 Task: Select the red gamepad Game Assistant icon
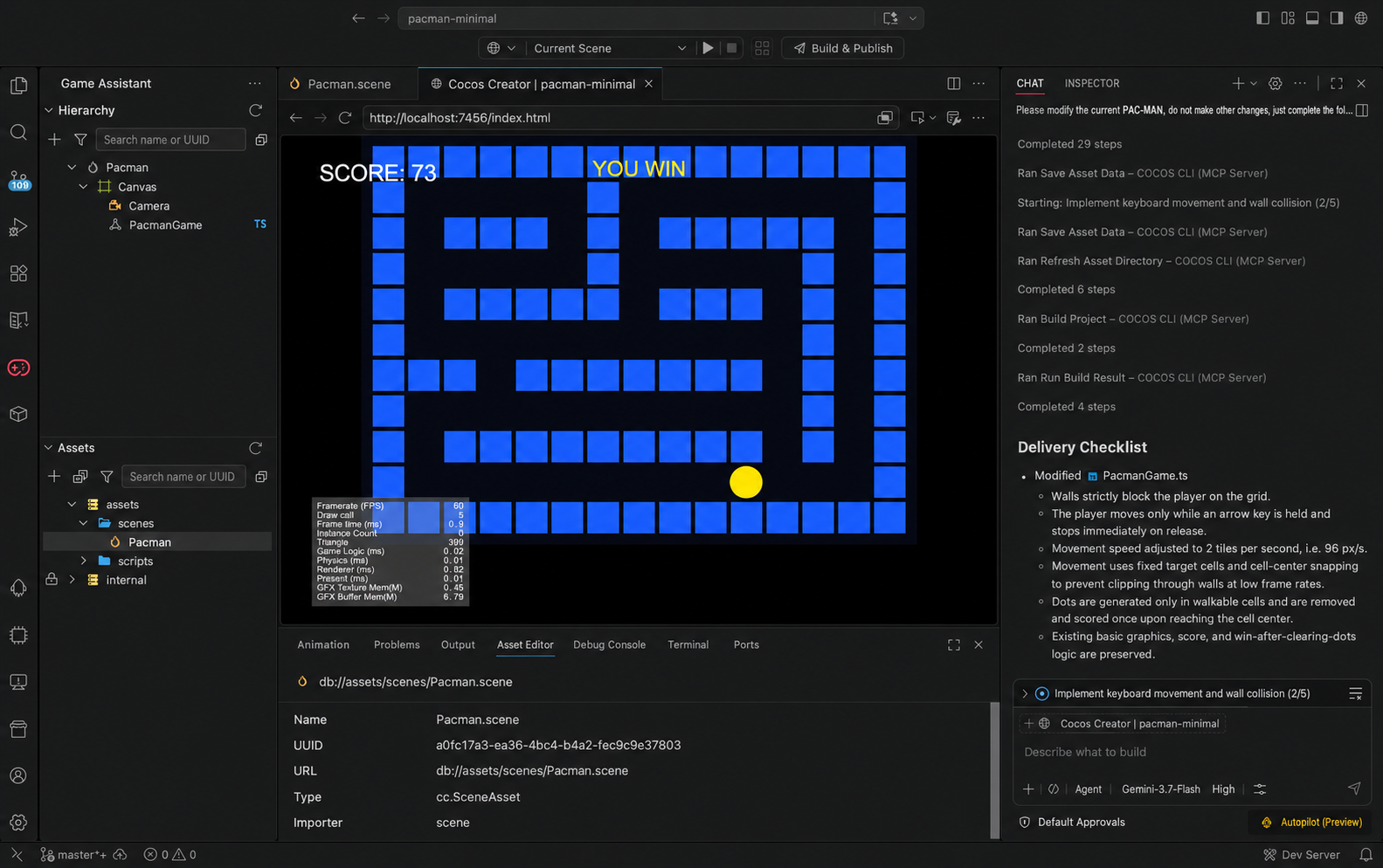(18, 368)
